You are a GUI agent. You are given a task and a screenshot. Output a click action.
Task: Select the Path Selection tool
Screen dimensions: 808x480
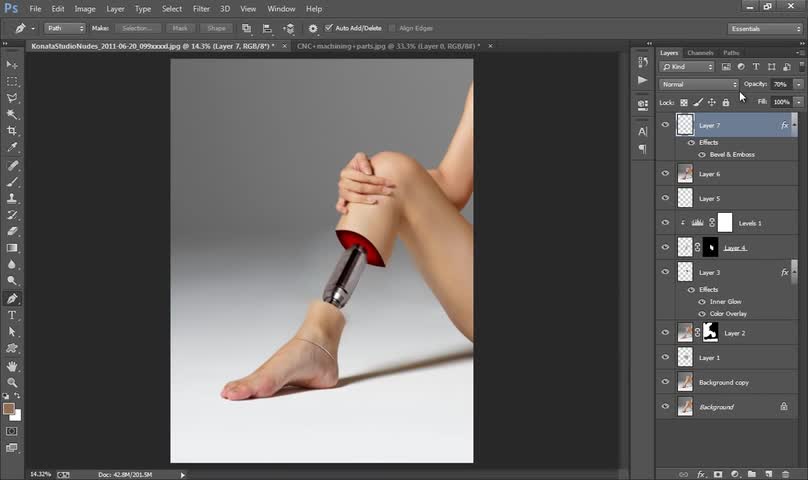(12, 332)
